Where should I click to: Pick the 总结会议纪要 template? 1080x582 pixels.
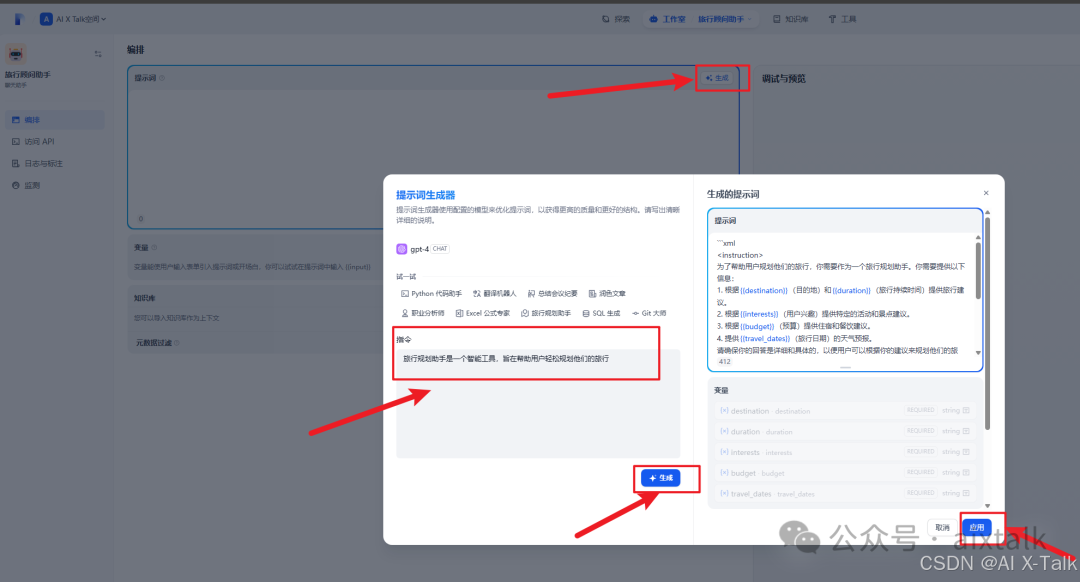552,293
